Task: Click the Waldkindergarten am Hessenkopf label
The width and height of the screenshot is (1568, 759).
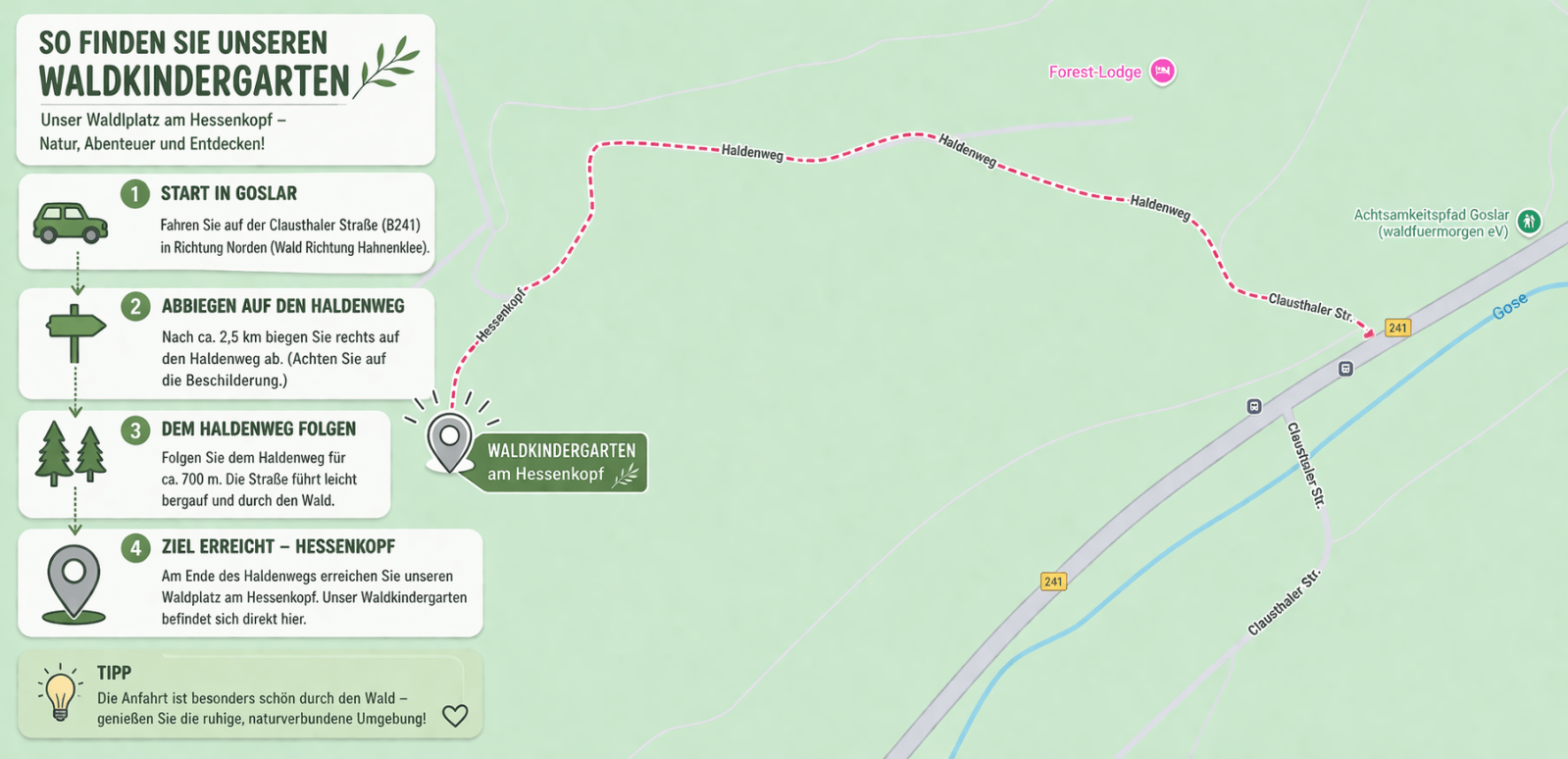Action: 562,462
